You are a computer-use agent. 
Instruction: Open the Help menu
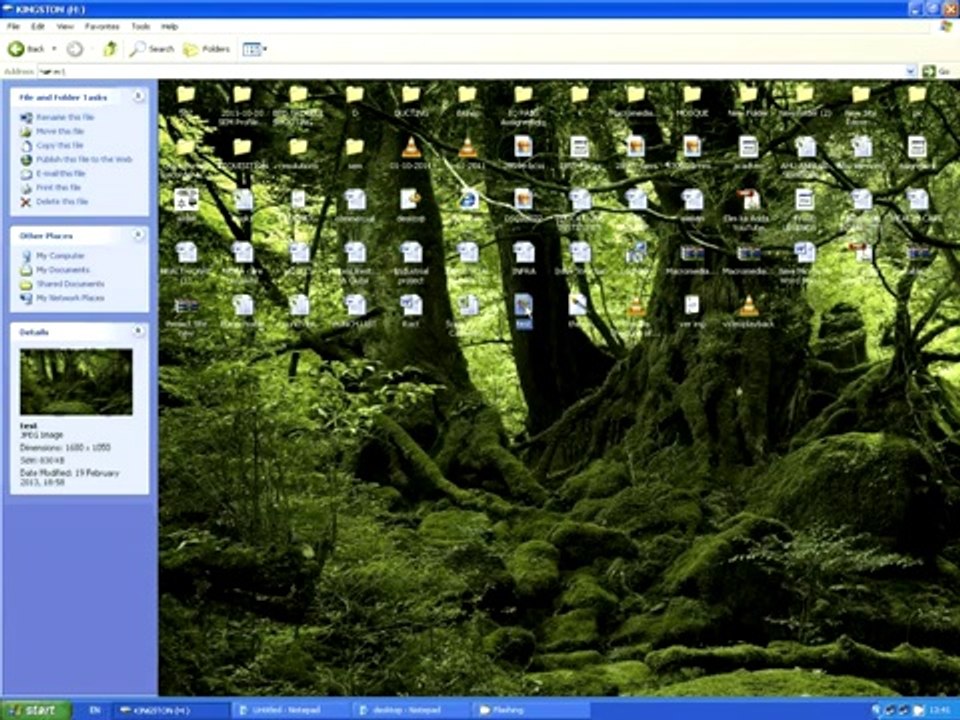(170, 26)
